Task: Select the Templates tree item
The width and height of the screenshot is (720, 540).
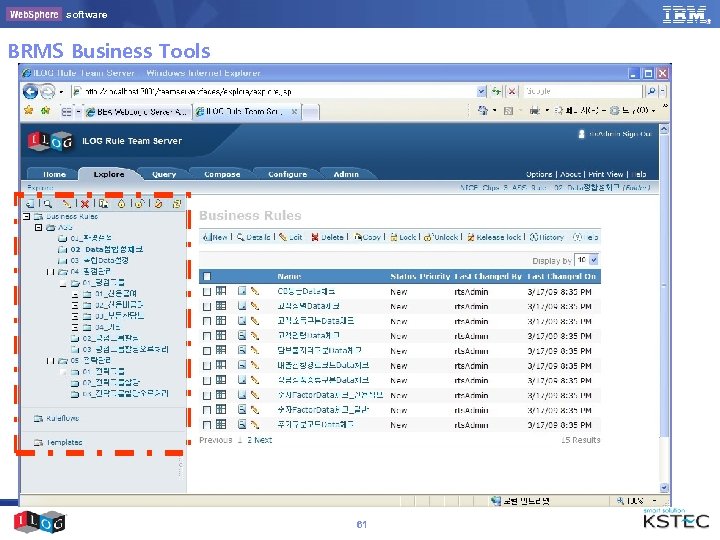Action: [64, 442]
